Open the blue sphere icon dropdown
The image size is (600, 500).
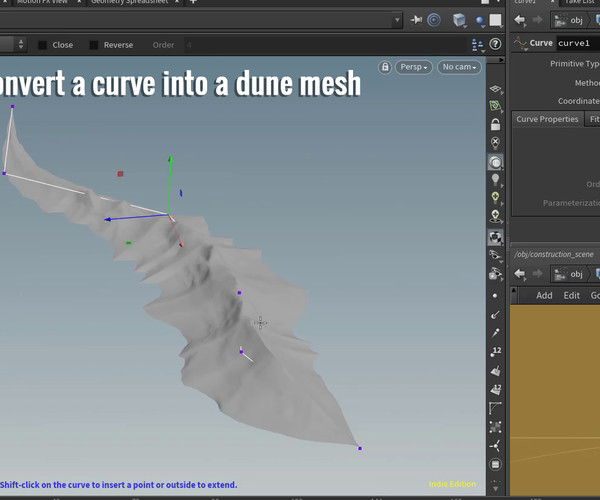tap(479, 21)
